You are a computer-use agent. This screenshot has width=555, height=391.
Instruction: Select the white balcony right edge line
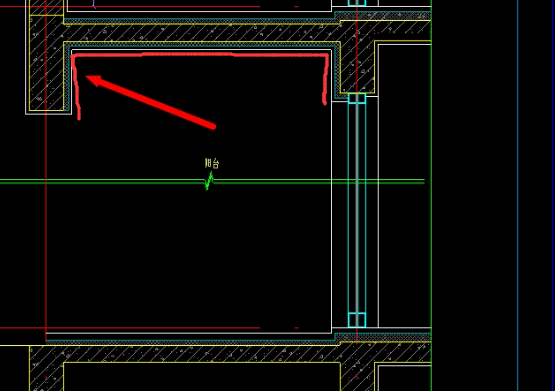click(x=332, y=216)
